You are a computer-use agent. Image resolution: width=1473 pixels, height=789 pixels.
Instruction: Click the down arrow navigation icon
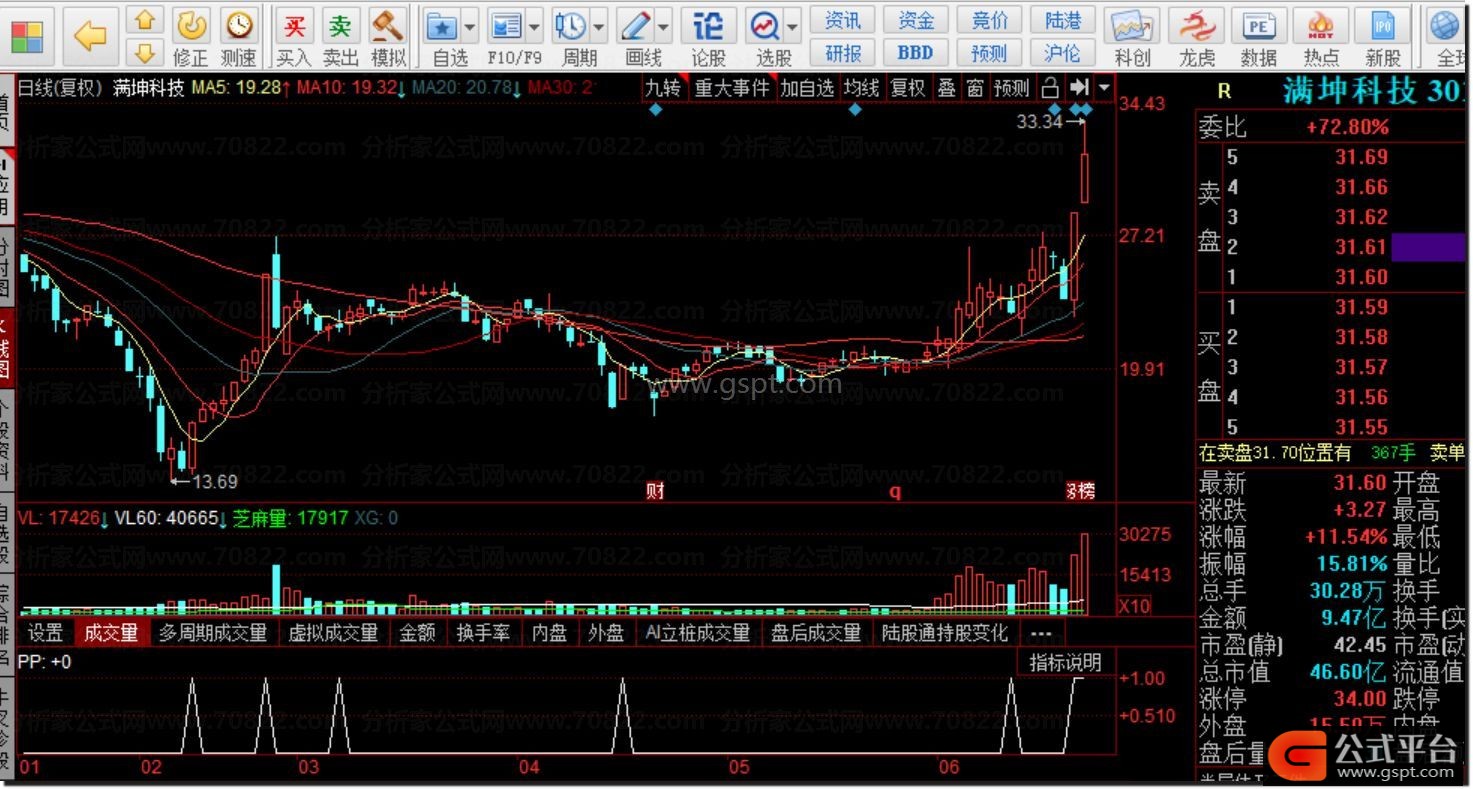[145, 52]
